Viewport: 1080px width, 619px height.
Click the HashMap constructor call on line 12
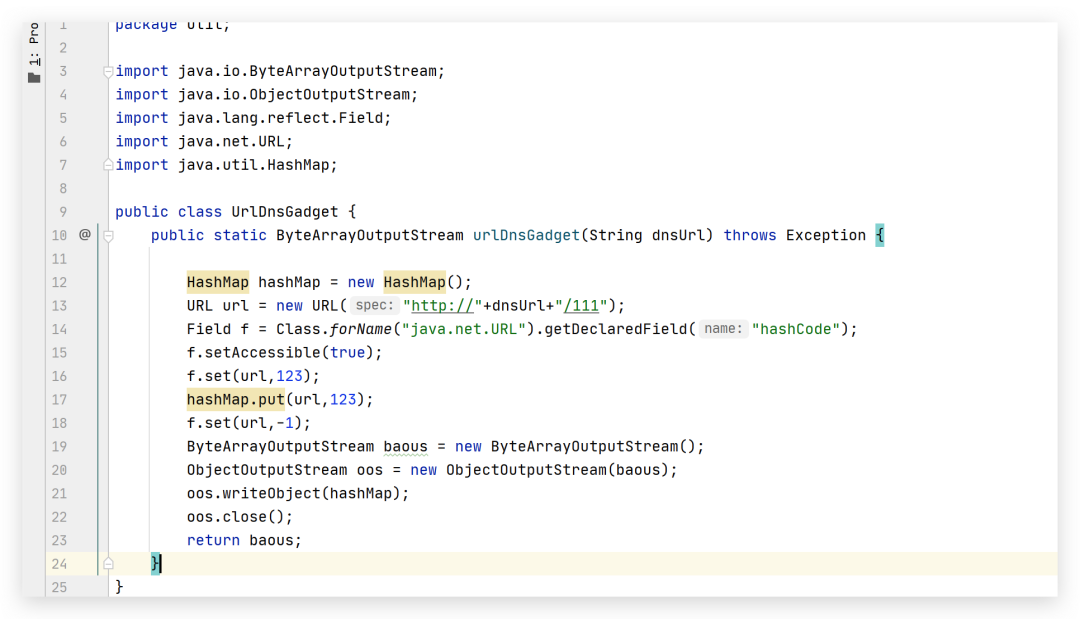[x=415, y=282]
